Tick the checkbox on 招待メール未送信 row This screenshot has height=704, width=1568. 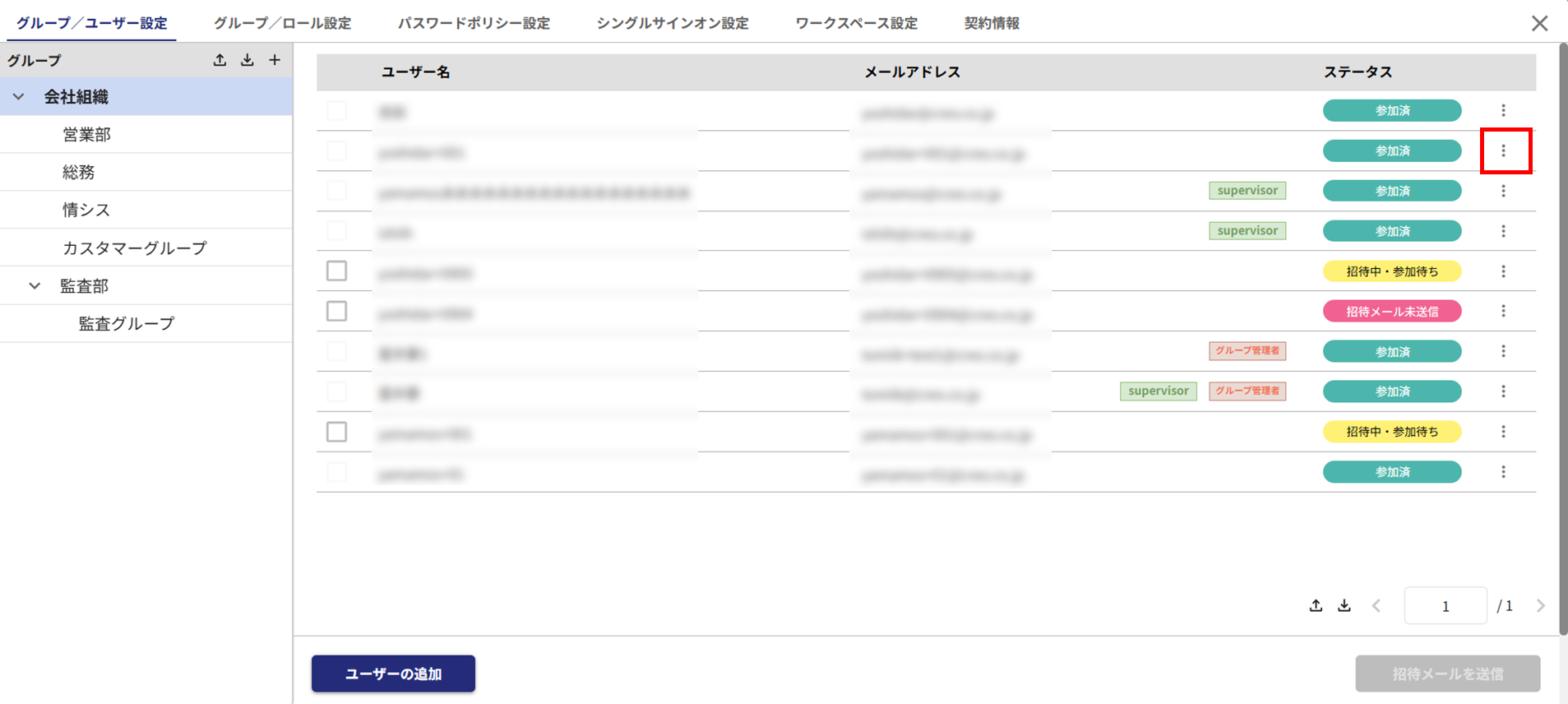point(336,311)
